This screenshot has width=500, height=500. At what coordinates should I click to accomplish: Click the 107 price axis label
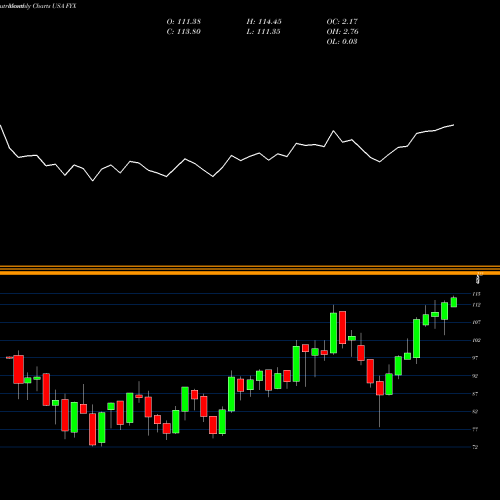(x=476, y=322)
